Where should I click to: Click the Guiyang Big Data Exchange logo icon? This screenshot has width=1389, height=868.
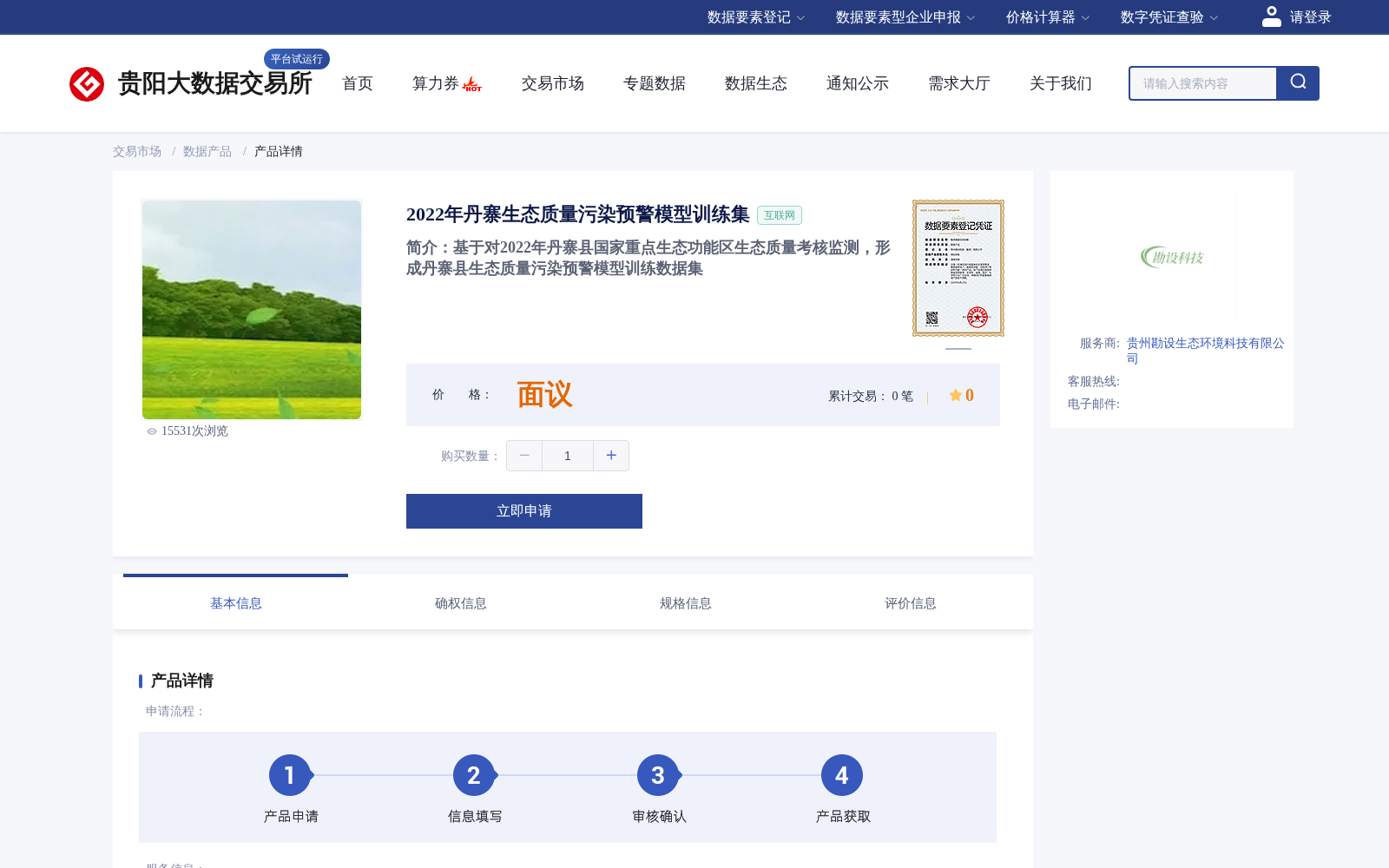coord(87,84)
